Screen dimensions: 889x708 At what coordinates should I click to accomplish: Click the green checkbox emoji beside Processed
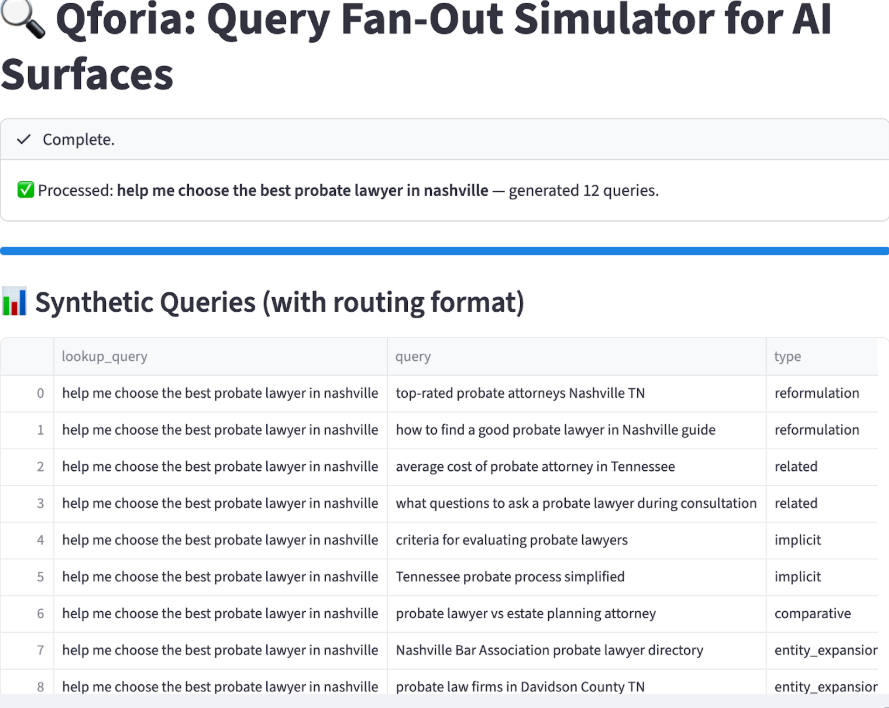tap(24, 189)
